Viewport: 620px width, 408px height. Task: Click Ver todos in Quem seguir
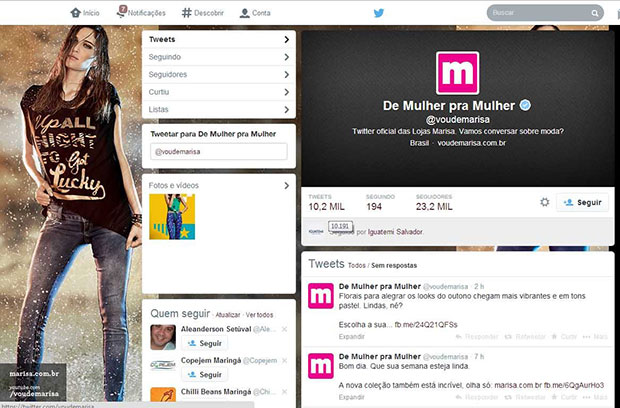[x=259, y=315]
